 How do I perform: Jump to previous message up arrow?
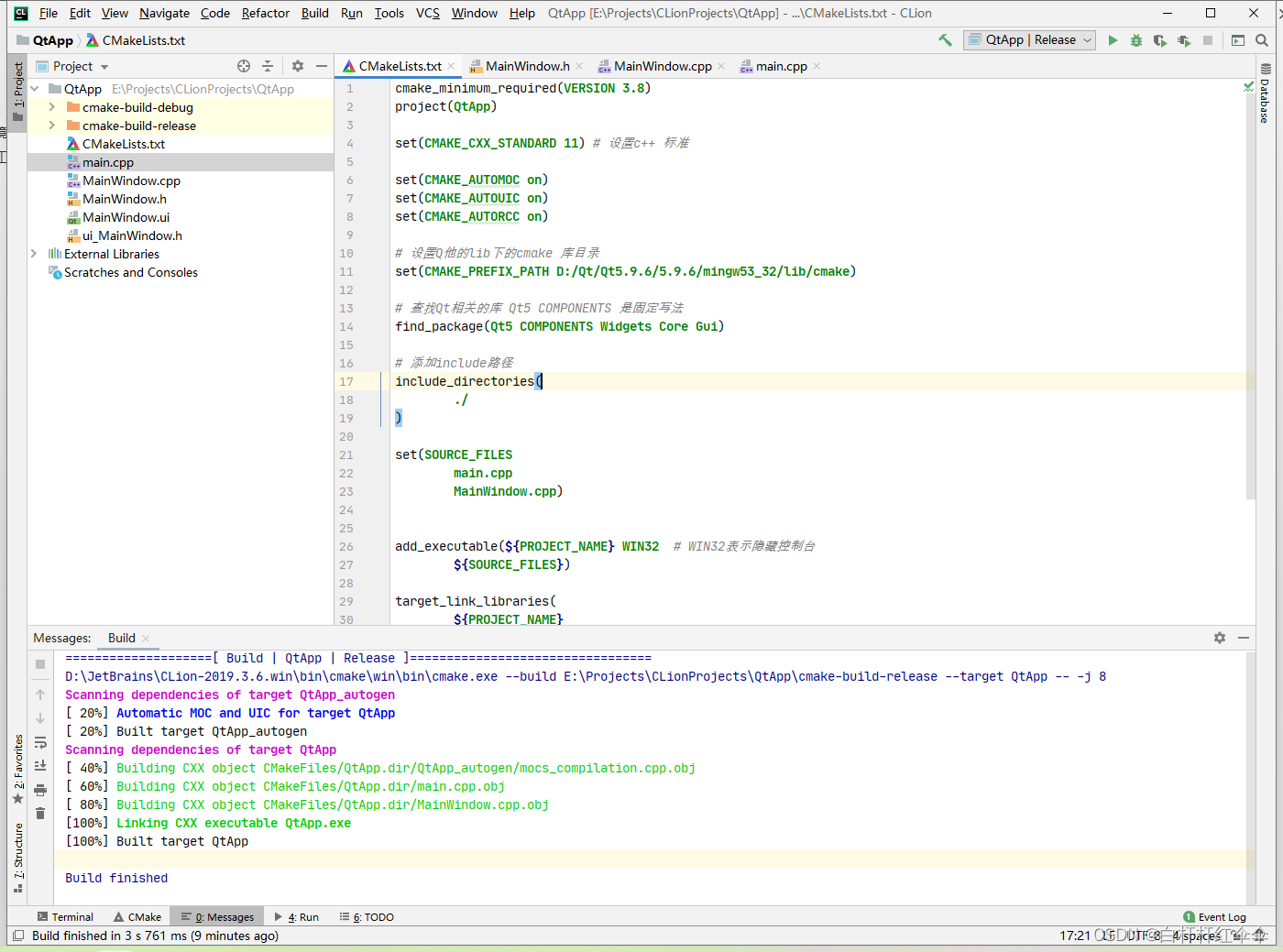40,695
